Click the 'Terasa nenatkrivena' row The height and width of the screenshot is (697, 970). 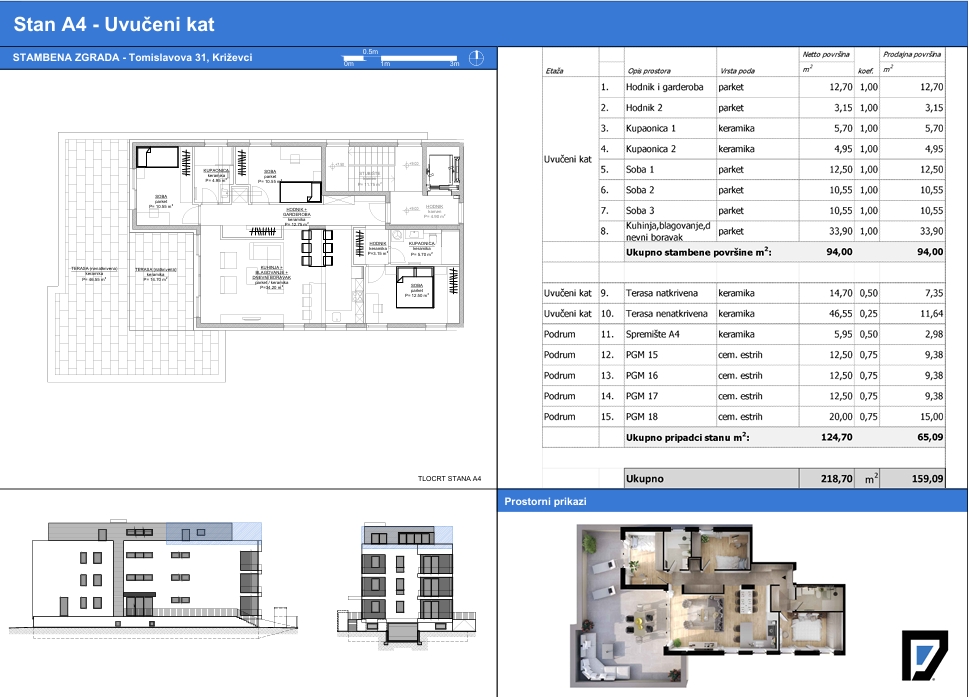click(744, 314)
